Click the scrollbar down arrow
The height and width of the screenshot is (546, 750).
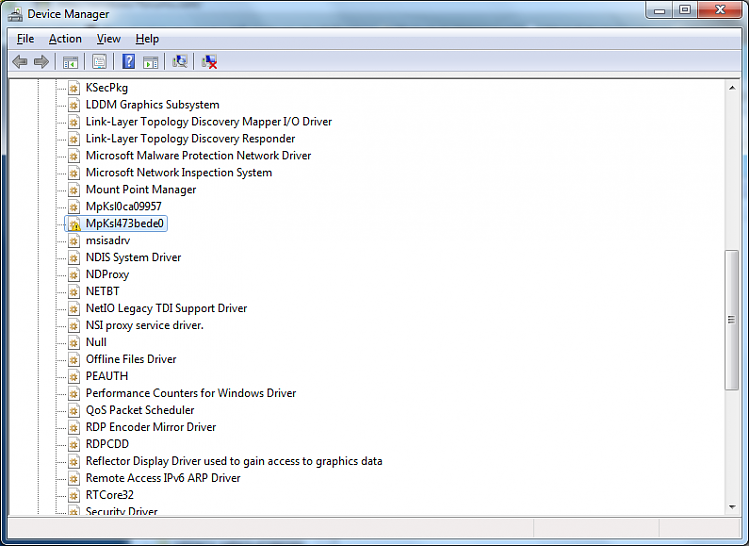(732, 507)
